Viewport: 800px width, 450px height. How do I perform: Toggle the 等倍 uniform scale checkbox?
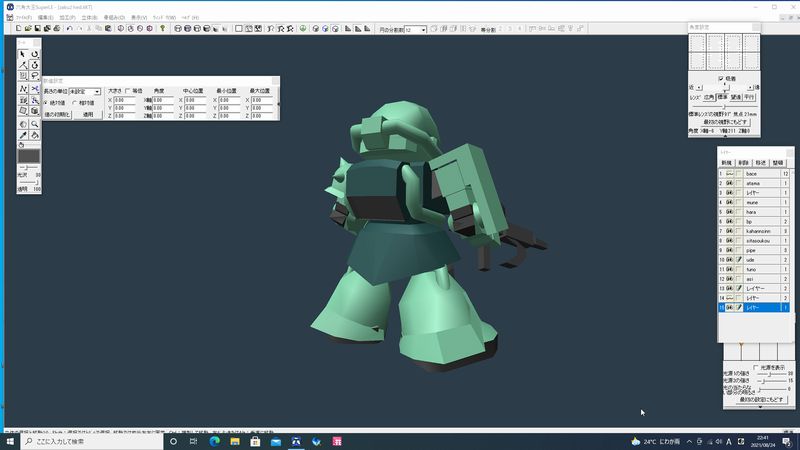coord(128,91)
